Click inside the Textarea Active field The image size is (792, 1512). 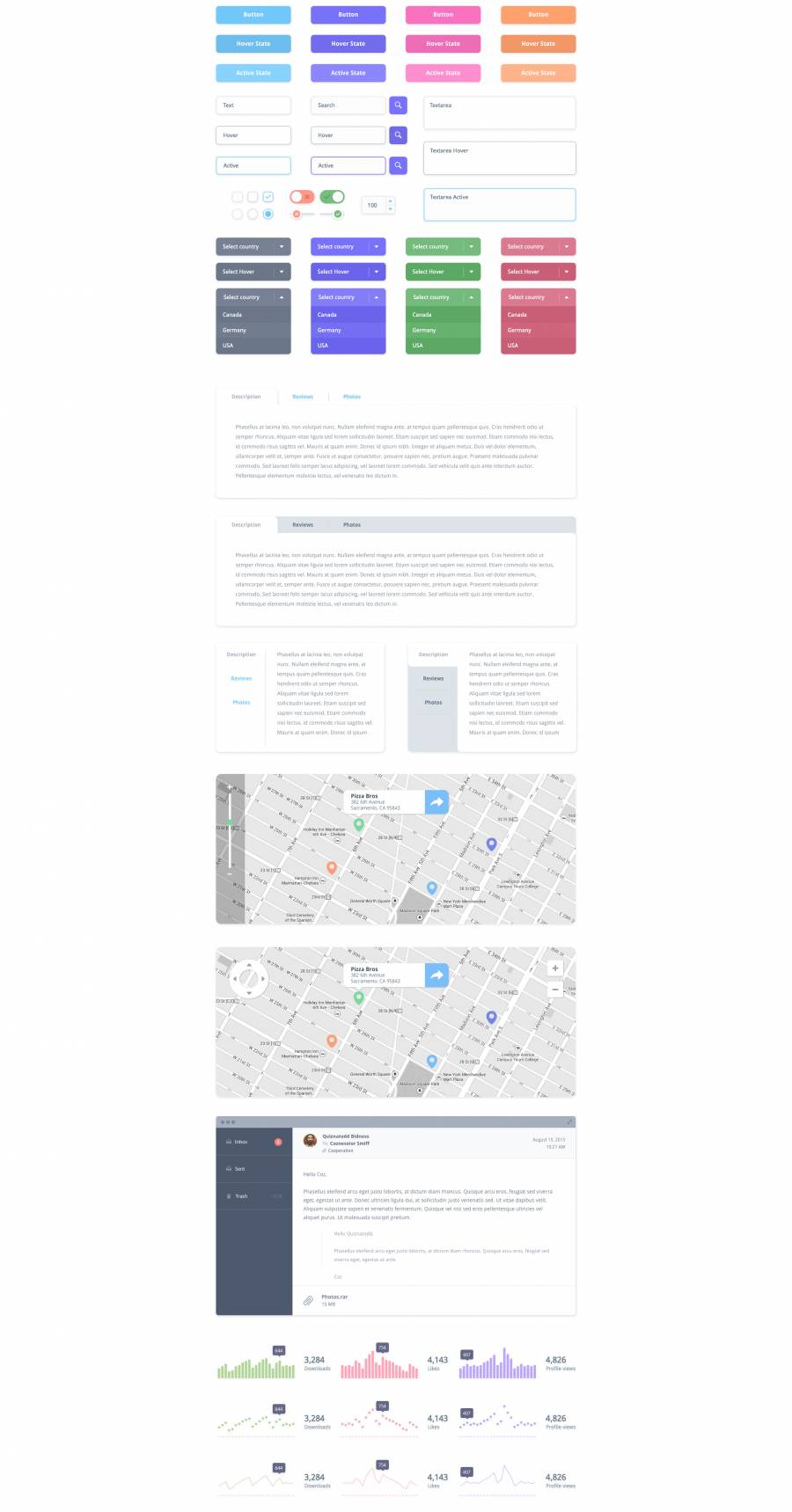(499, 205)
